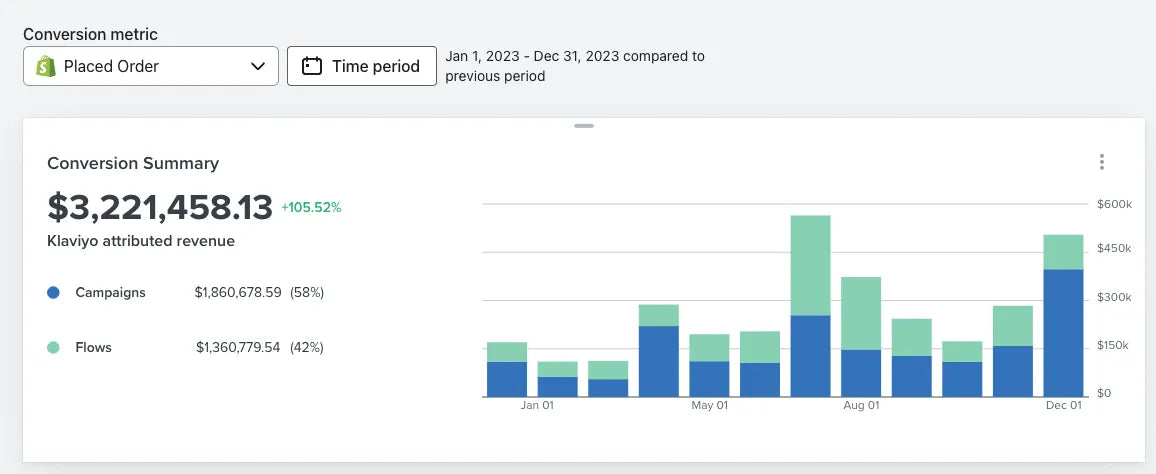Click the green segment of last December bar
Image resolution: width=1156 pixels, height=474 pixels.
(1063, 252)
